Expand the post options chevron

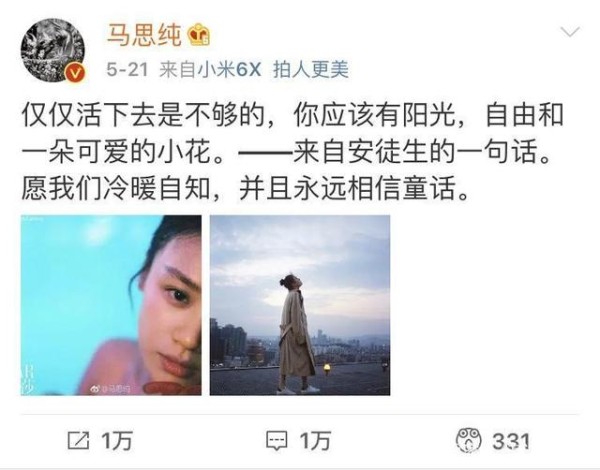570,32
